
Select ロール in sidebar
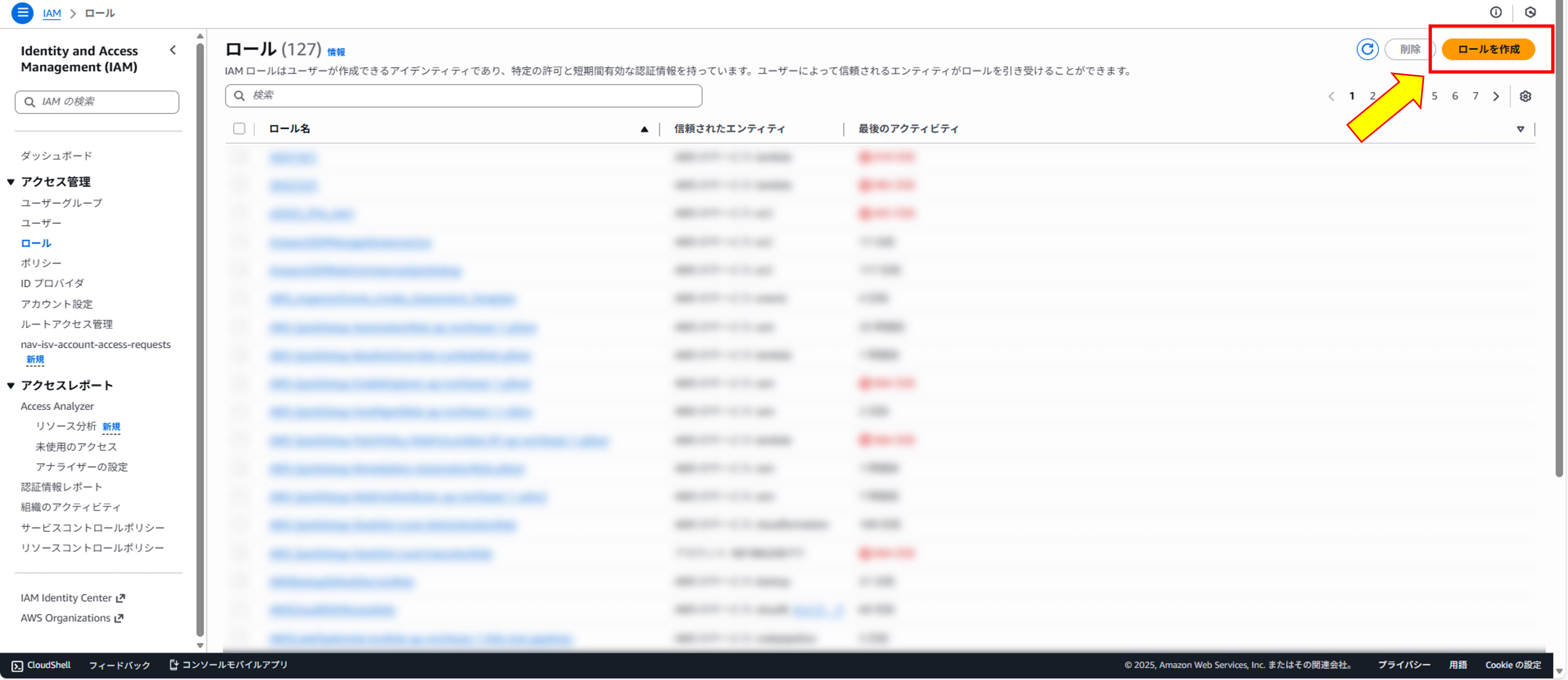[x=36, y=243]
